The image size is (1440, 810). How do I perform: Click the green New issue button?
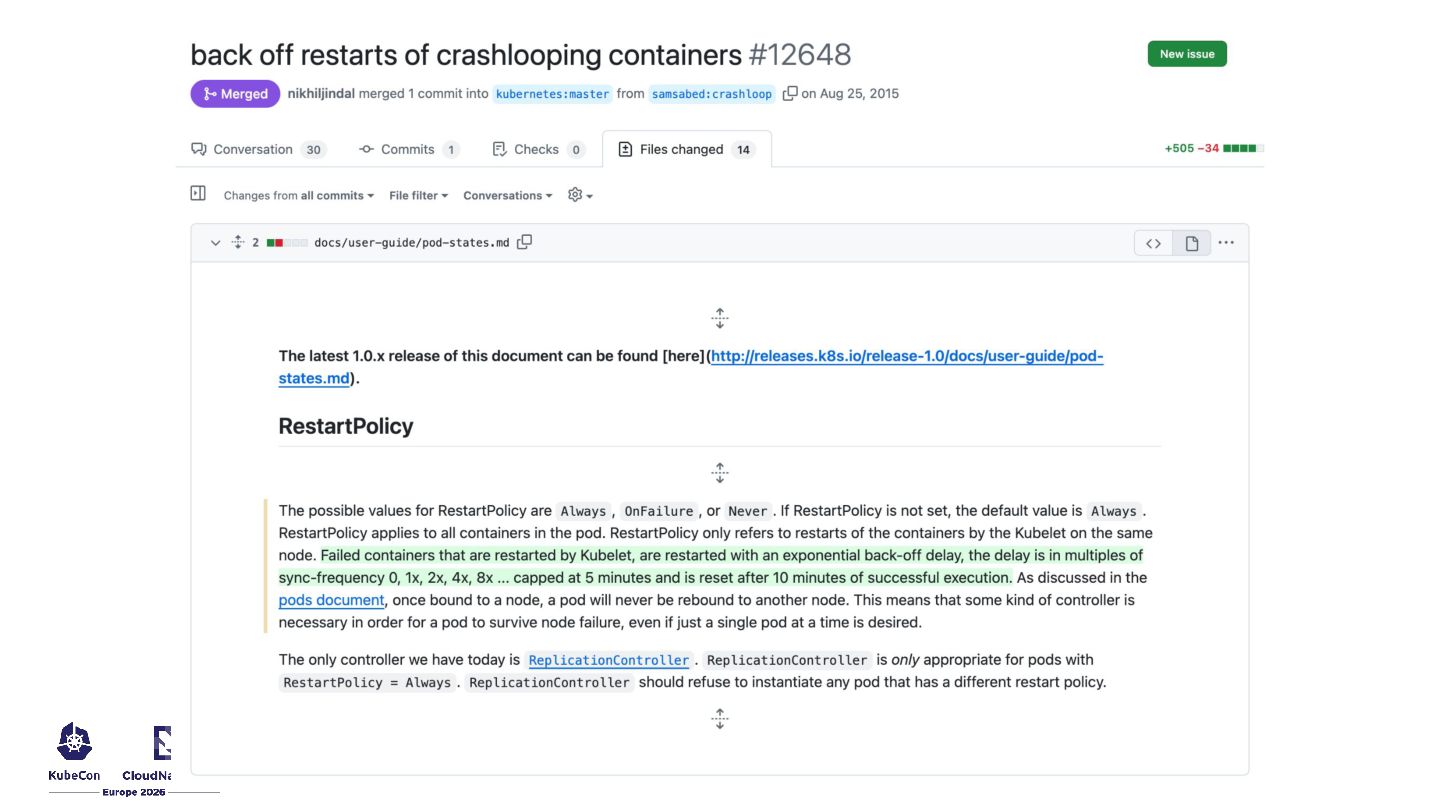pos(1187,54)
